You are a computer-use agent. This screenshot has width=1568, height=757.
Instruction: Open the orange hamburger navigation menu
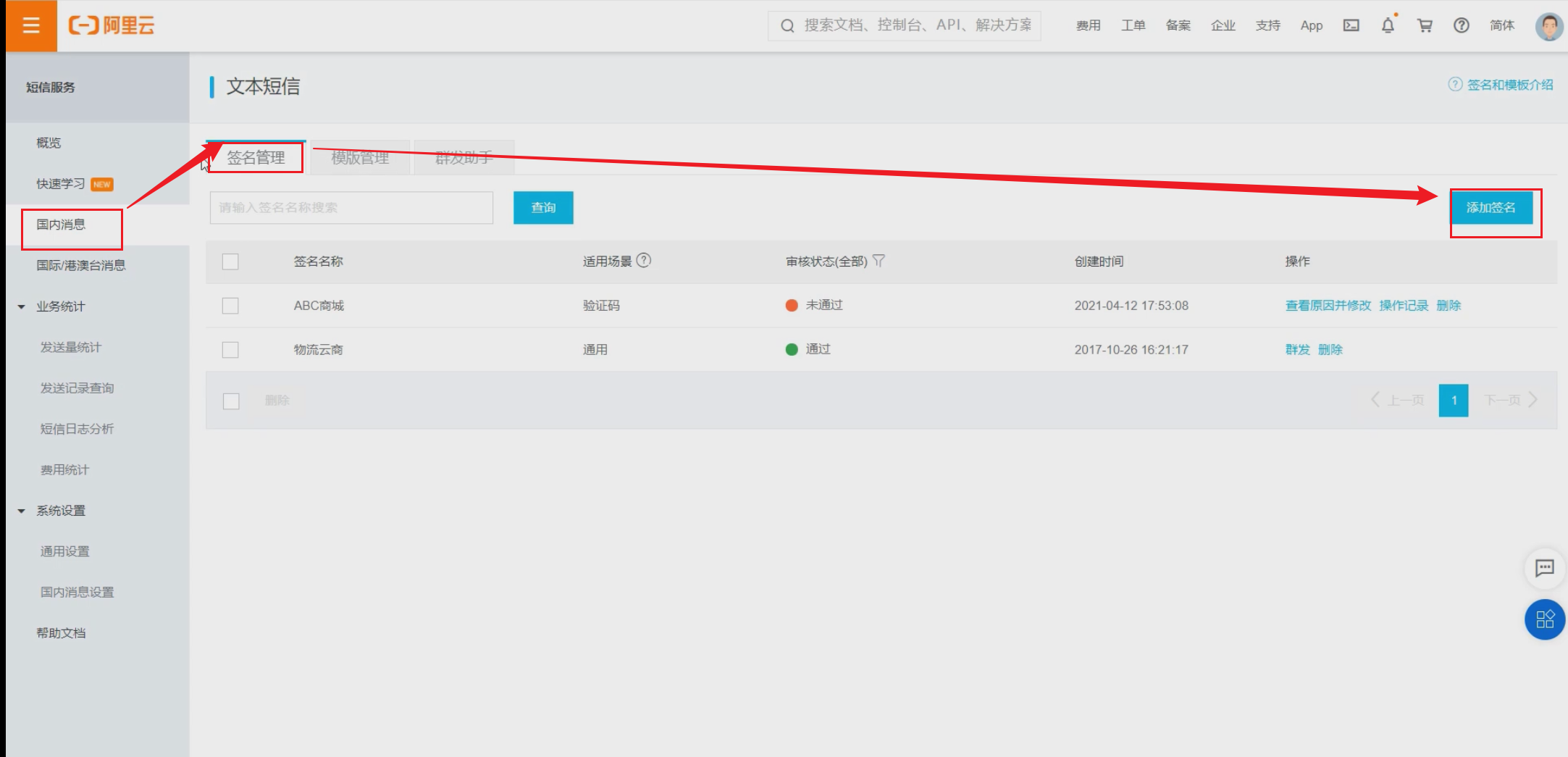(x=30, y=26)
